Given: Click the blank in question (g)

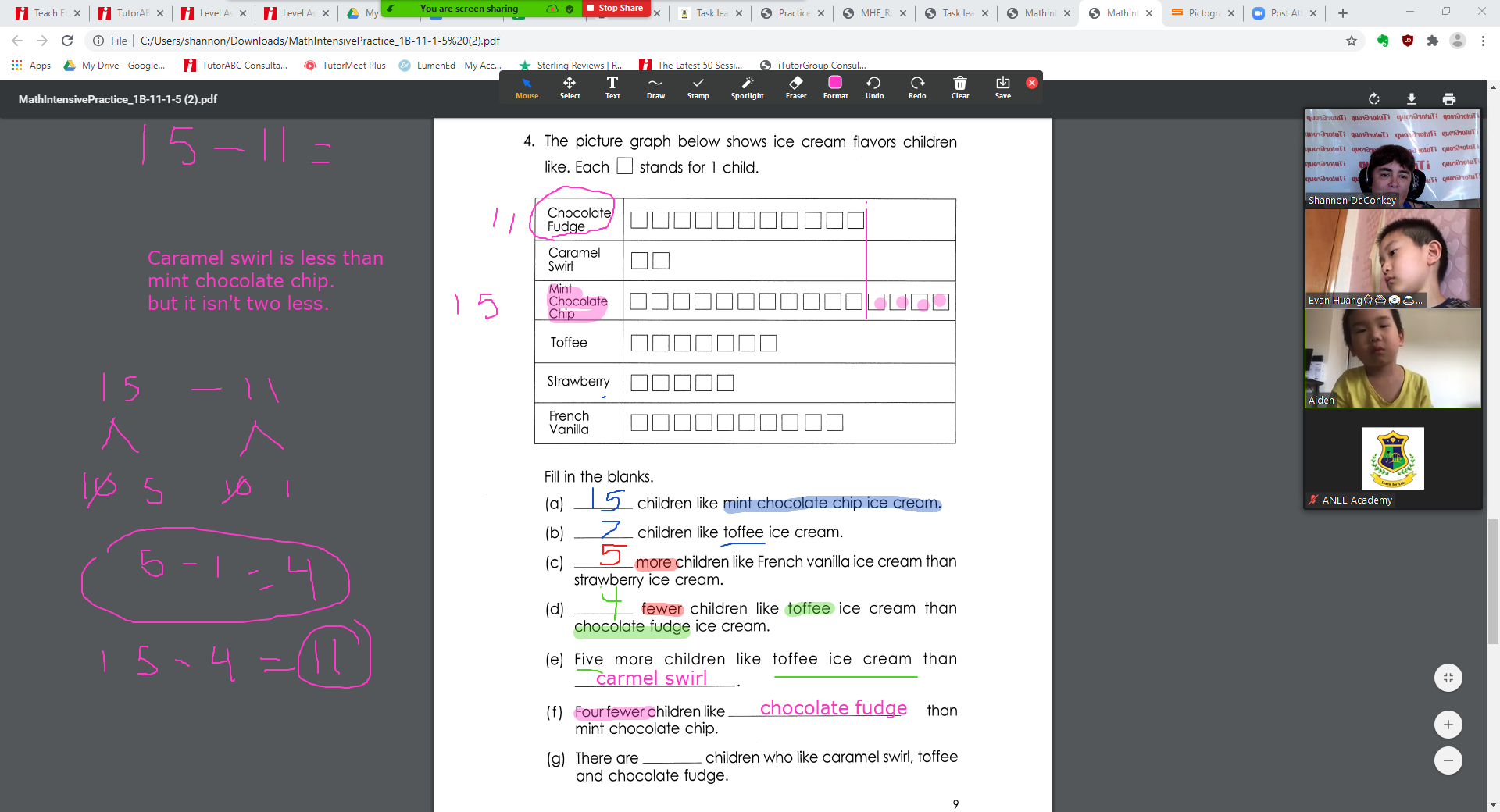Looking at the screenshot, I should [671, 758].
